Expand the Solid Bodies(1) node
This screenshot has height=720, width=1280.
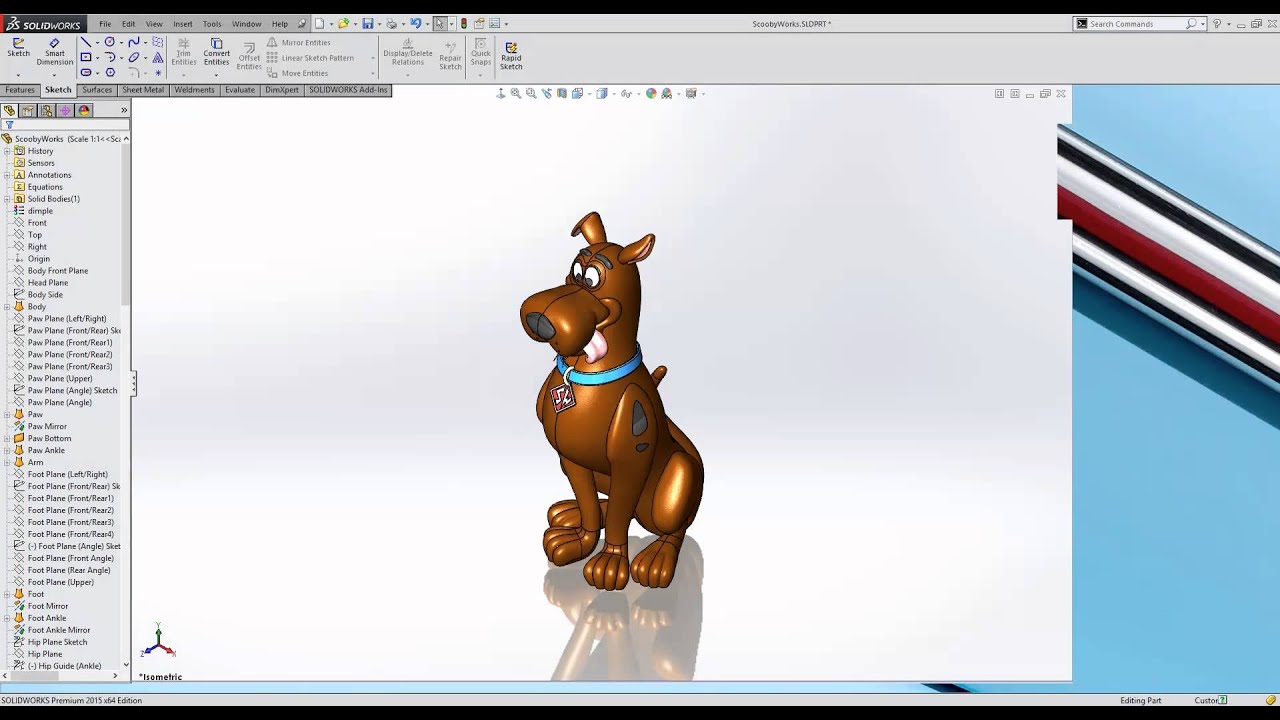pyautogui.click(x=6, y=199)
